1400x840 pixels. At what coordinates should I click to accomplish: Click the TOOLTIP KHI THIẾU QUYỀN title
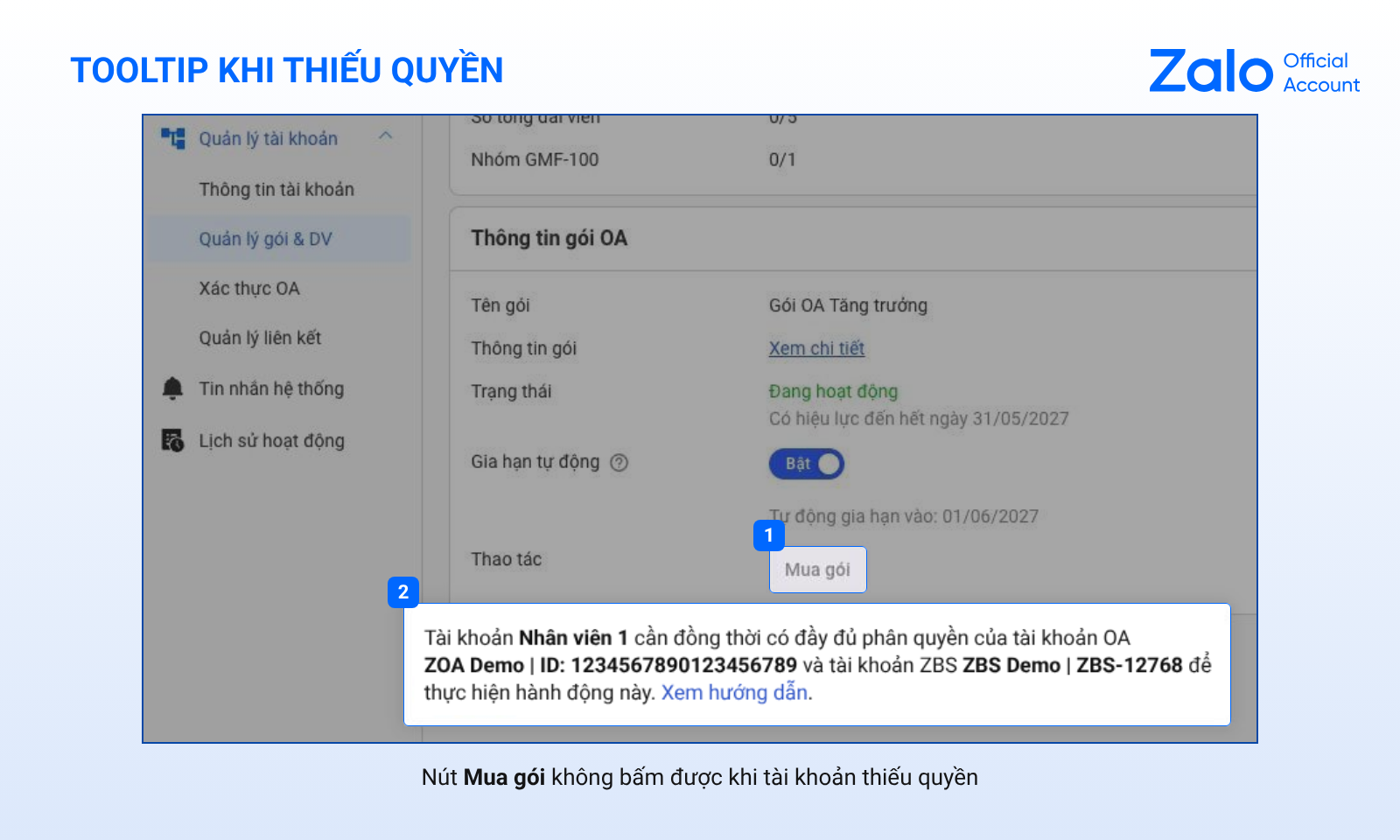(287, 70)
